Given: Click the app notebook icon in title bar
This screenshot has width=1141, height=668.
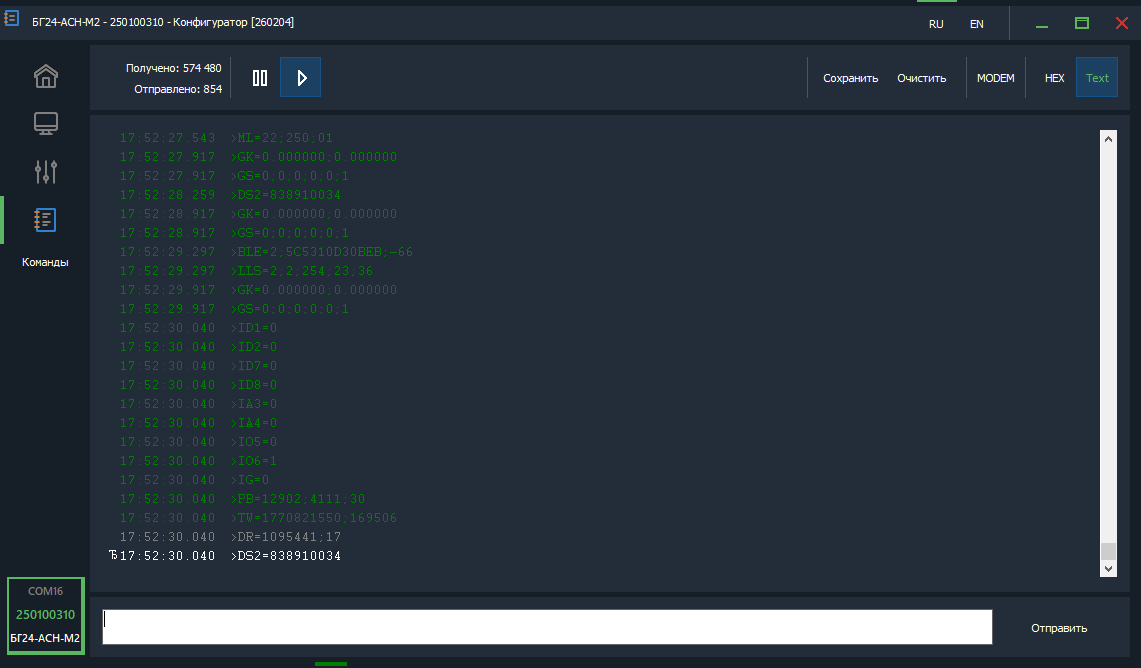Looking at the screenshot, I should [12, 21].
